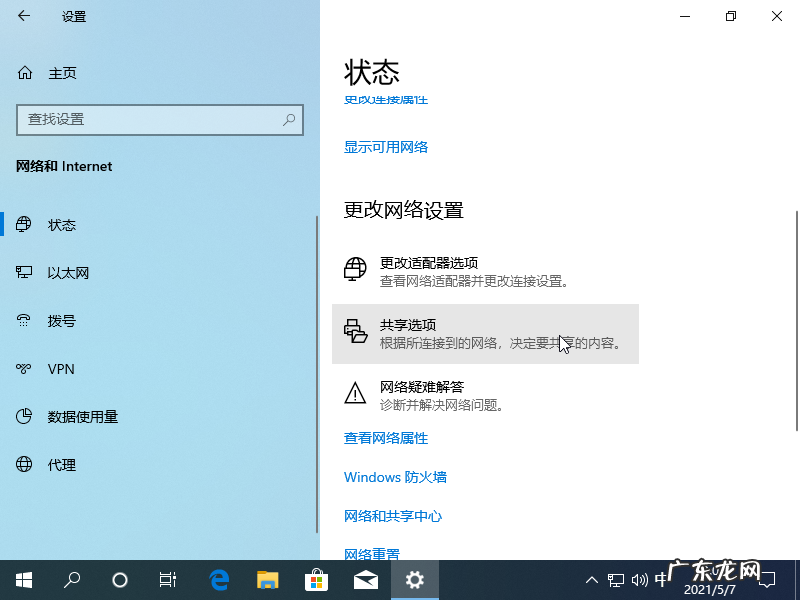
Task: Open Windows 防火墙 settings
Action: click(395, 477)
